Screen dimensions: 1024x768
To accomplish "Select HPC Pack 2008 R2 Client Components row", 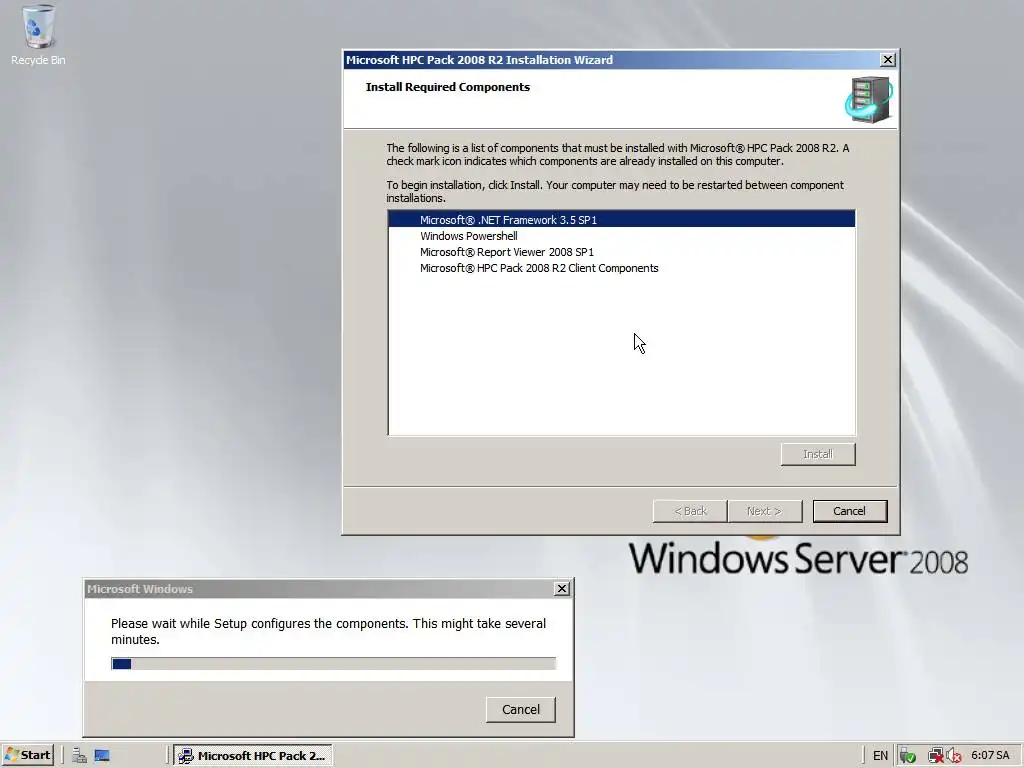I will coord(621,268).
